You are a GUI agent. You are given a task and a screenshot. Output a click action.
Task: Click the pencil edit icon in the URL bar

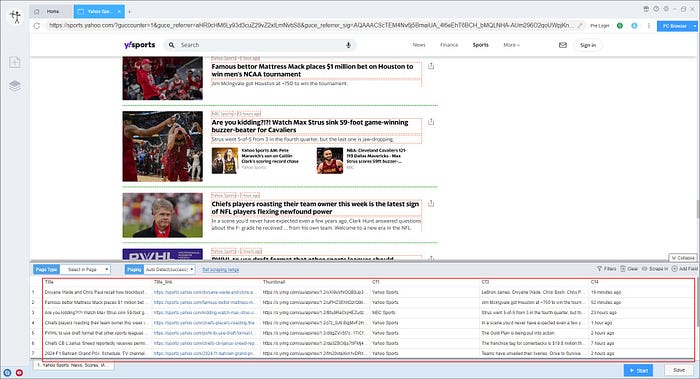[580, 25]
